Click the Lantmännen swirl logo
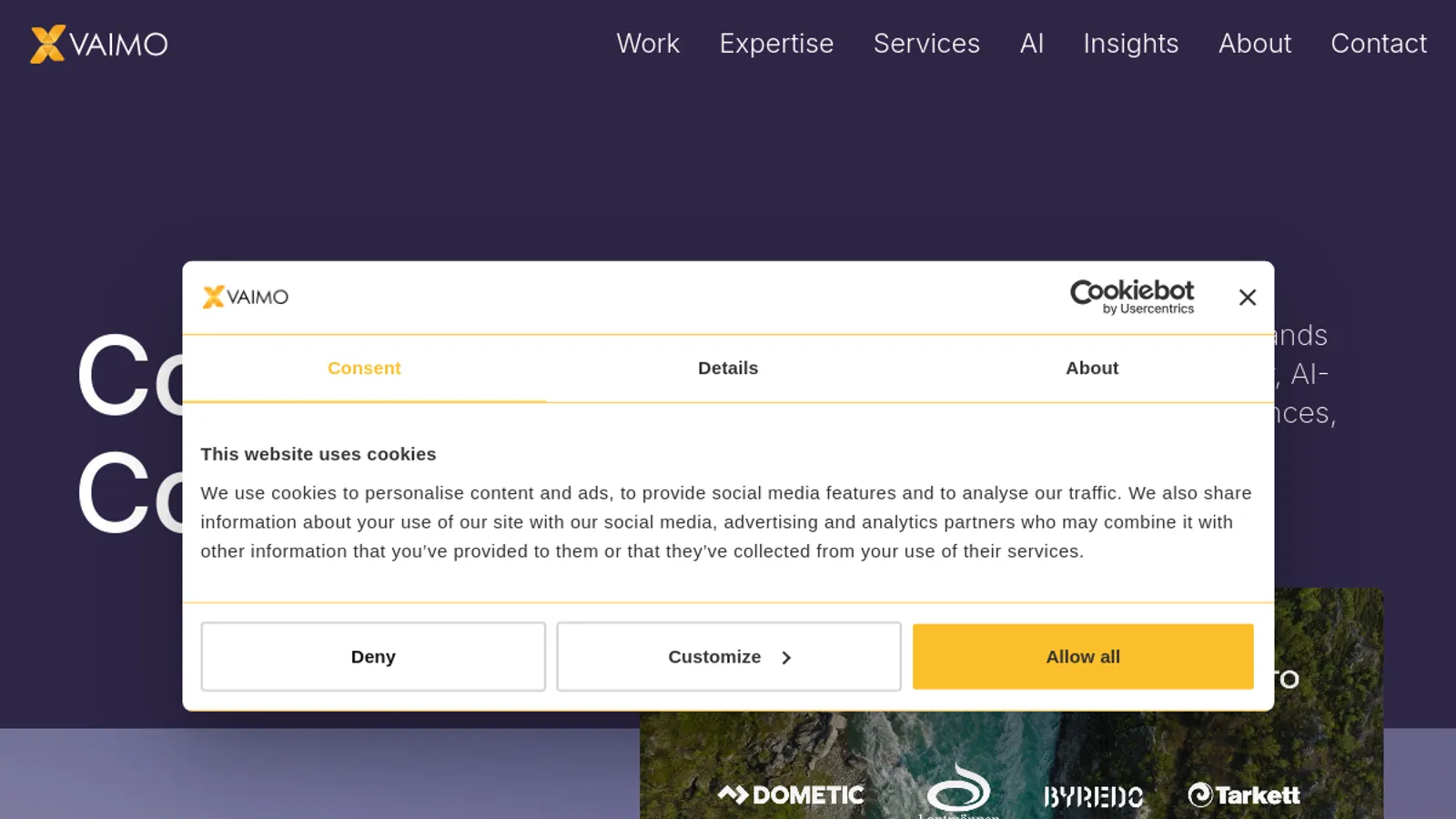The width and height of the screenshot is (1456, 819). [x=958, y=790]
